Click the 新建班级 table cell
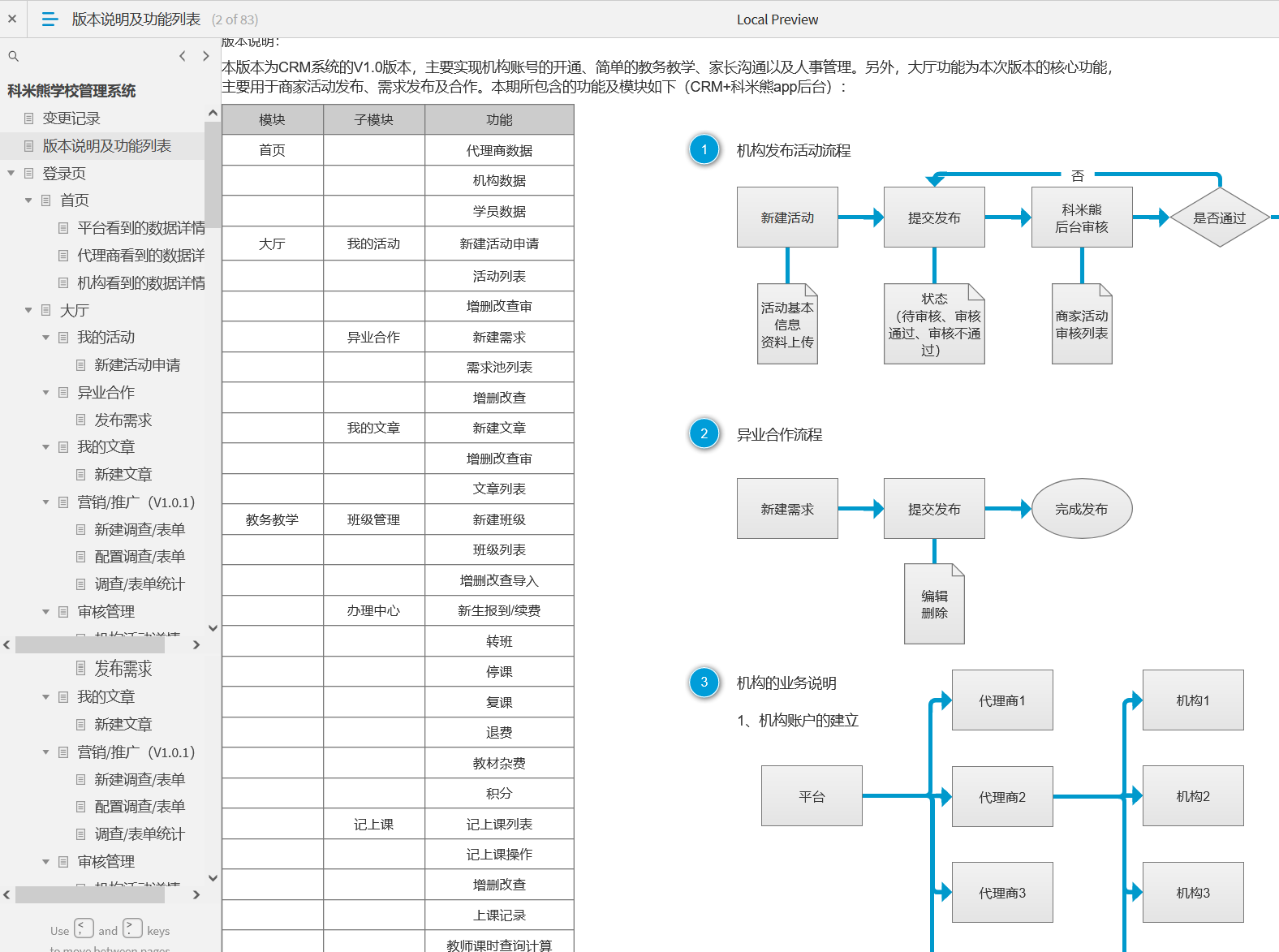 click(x=499, y=519)
